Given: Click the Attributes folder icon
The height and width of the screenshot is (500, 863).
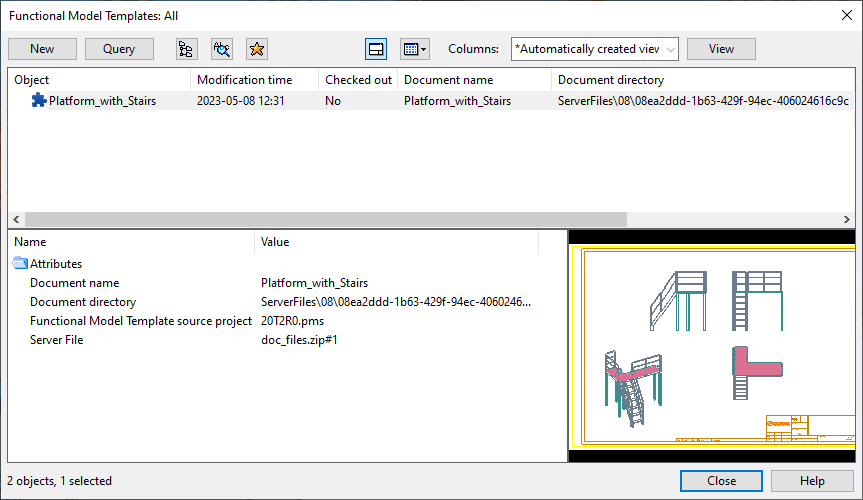Looking at the screenshot, I should pyautogui.click(x=21, y=264).
